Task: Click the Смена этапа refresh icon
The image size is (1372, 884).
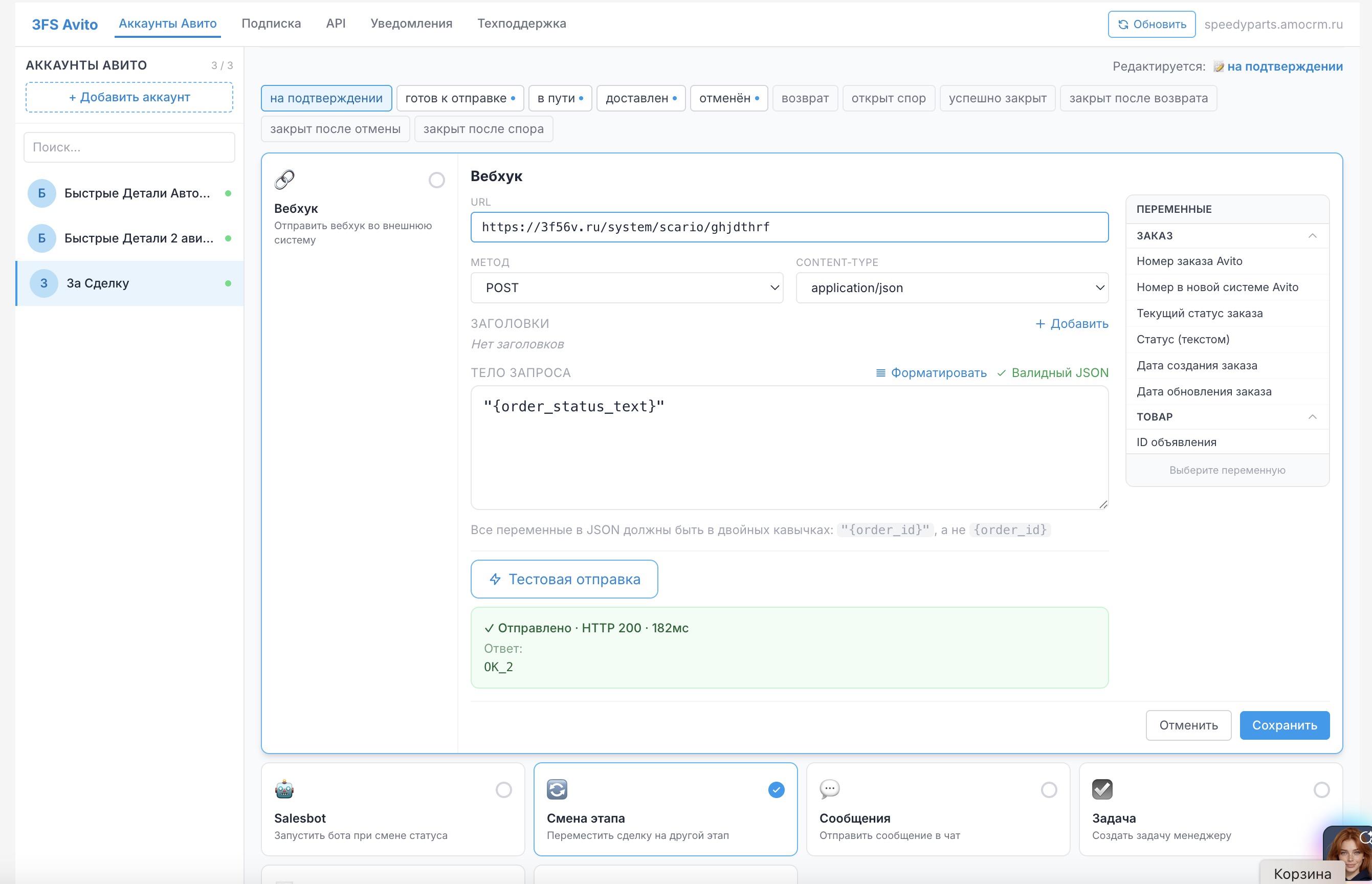Action: coord(557,789)
